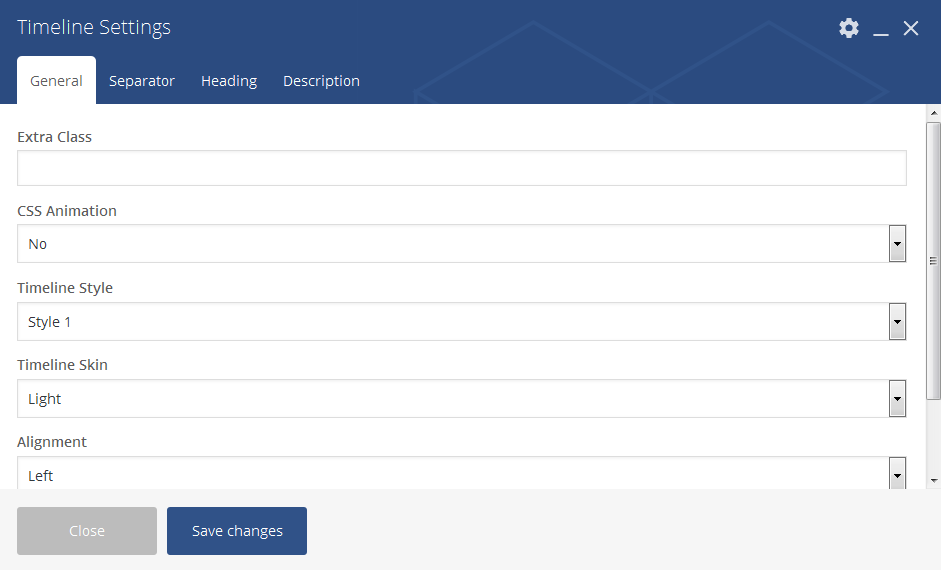Viewport: 941px width, 570px height.
Task: Go to the Description tab
Action: tap(321, 81)
